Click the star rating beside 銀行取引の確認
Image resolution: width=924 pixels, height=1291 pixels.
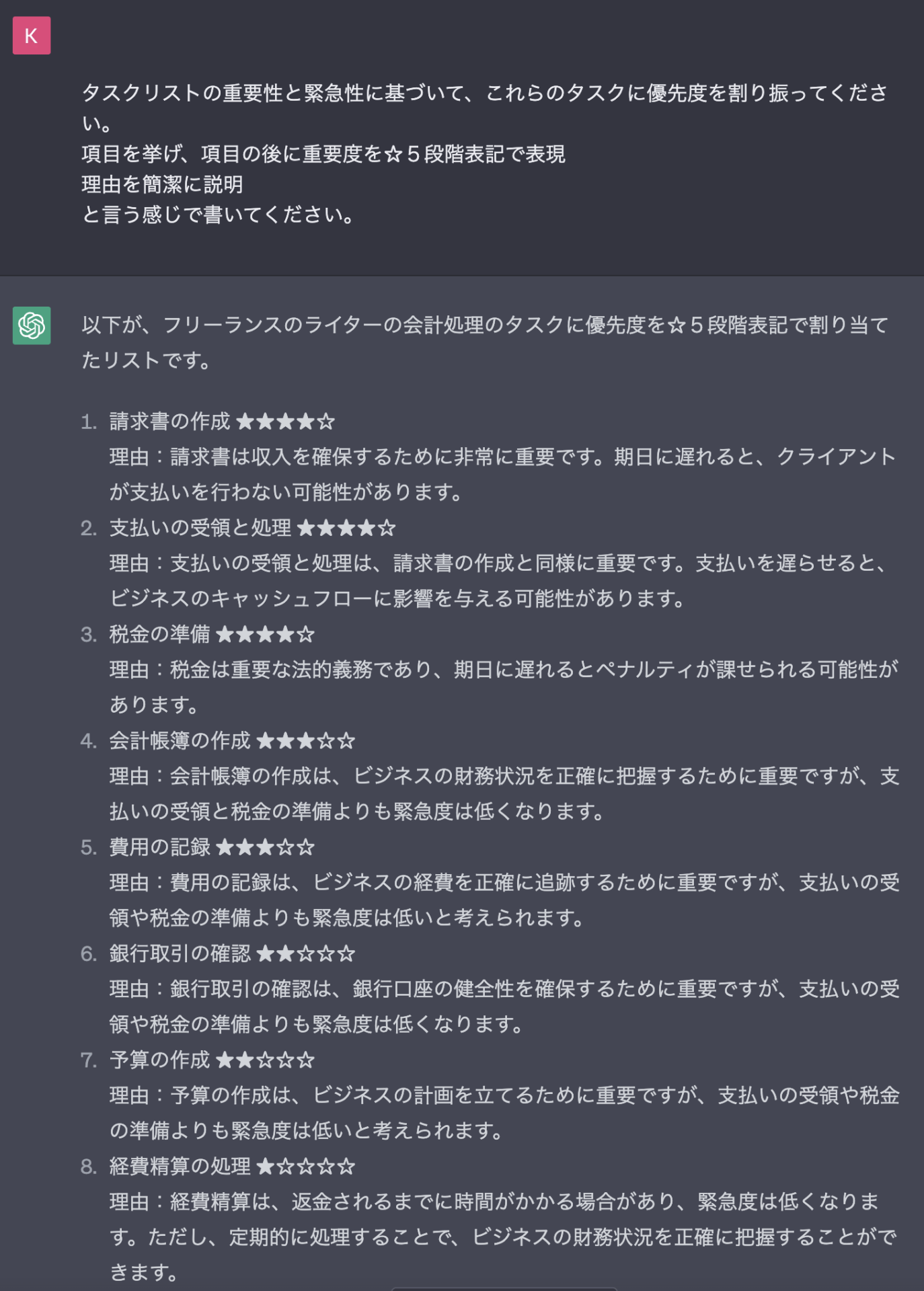click(x=305, y=953)
